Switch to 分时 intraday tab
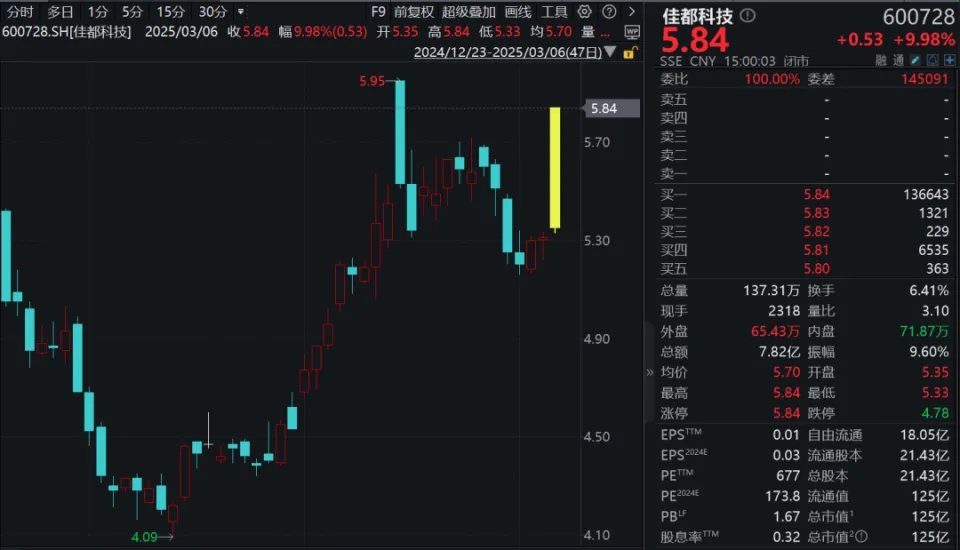 20,12
